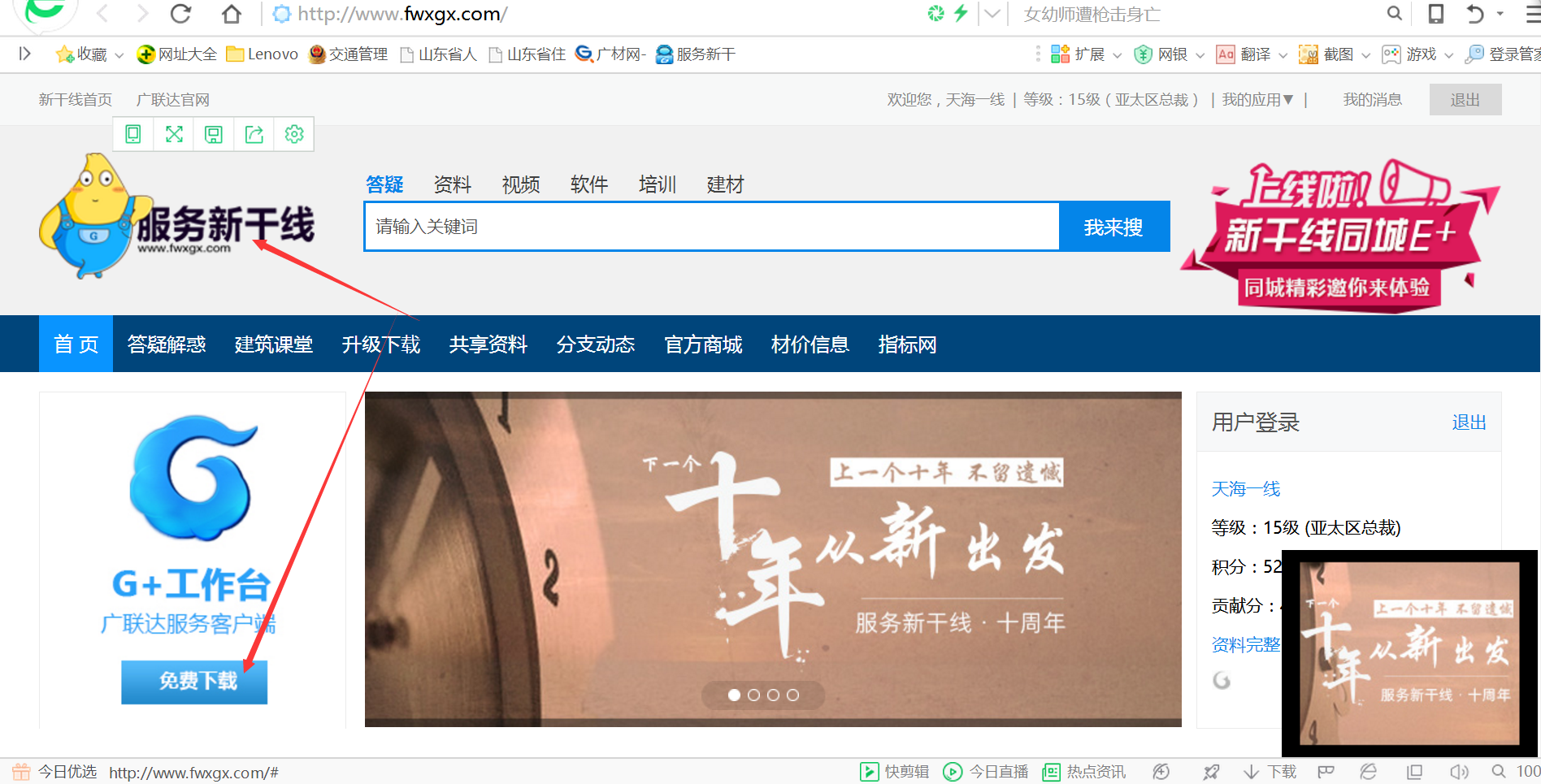The width and height of the screenshot is (1541, 784).
Task: Click 首页 in the navigation bar
Action: 76,344
